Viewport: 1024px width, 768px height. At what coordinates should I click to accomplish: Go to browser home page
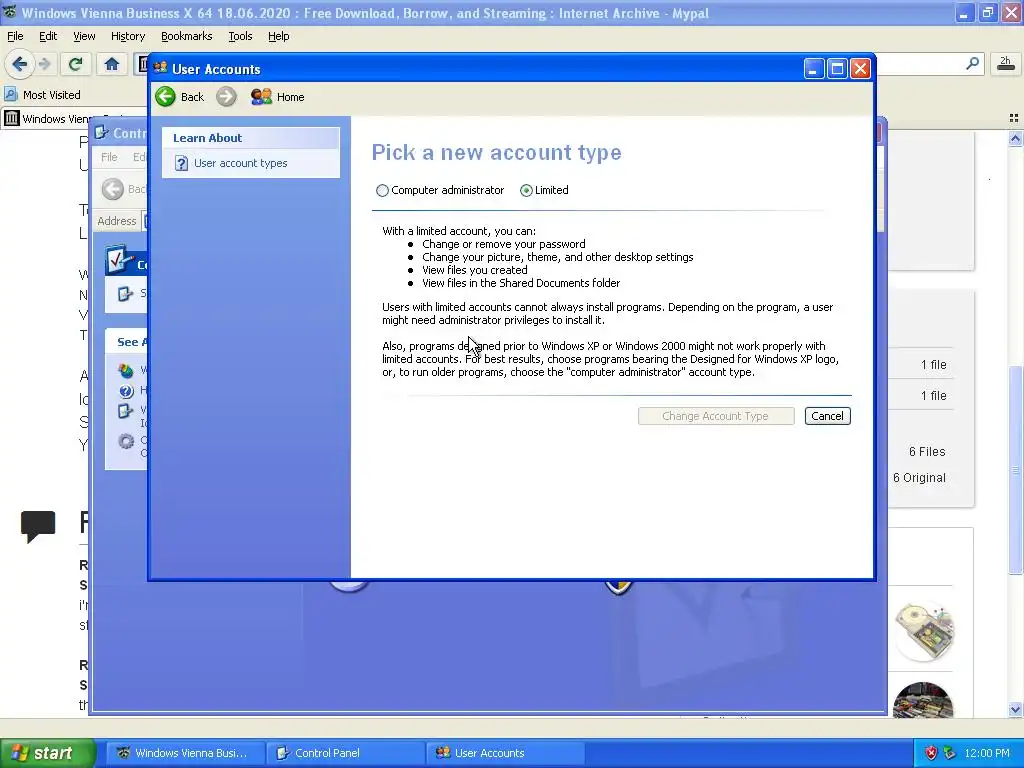(x=112, y=64)
